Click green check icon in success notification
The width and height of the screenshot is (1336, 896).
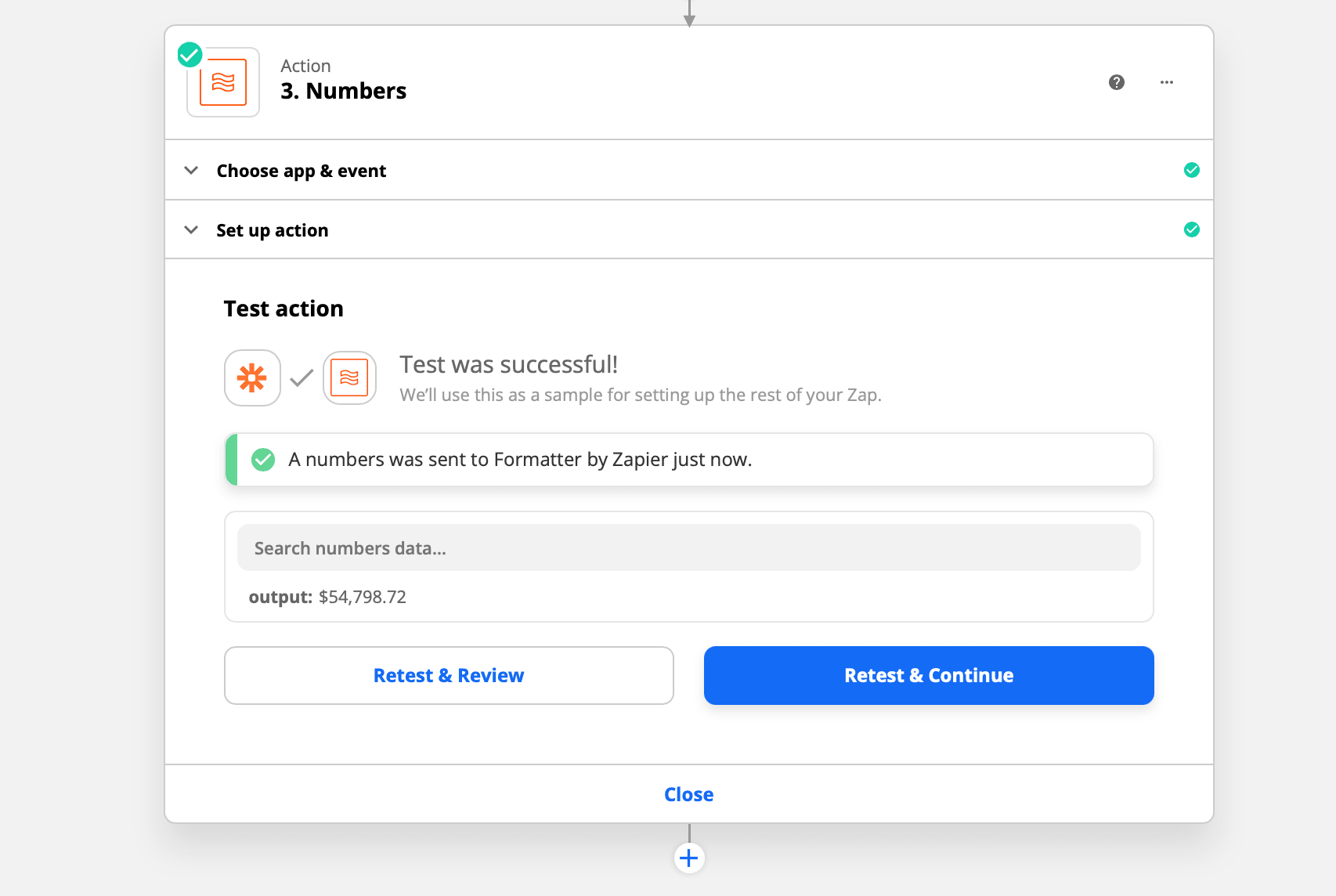click(263, 460)
